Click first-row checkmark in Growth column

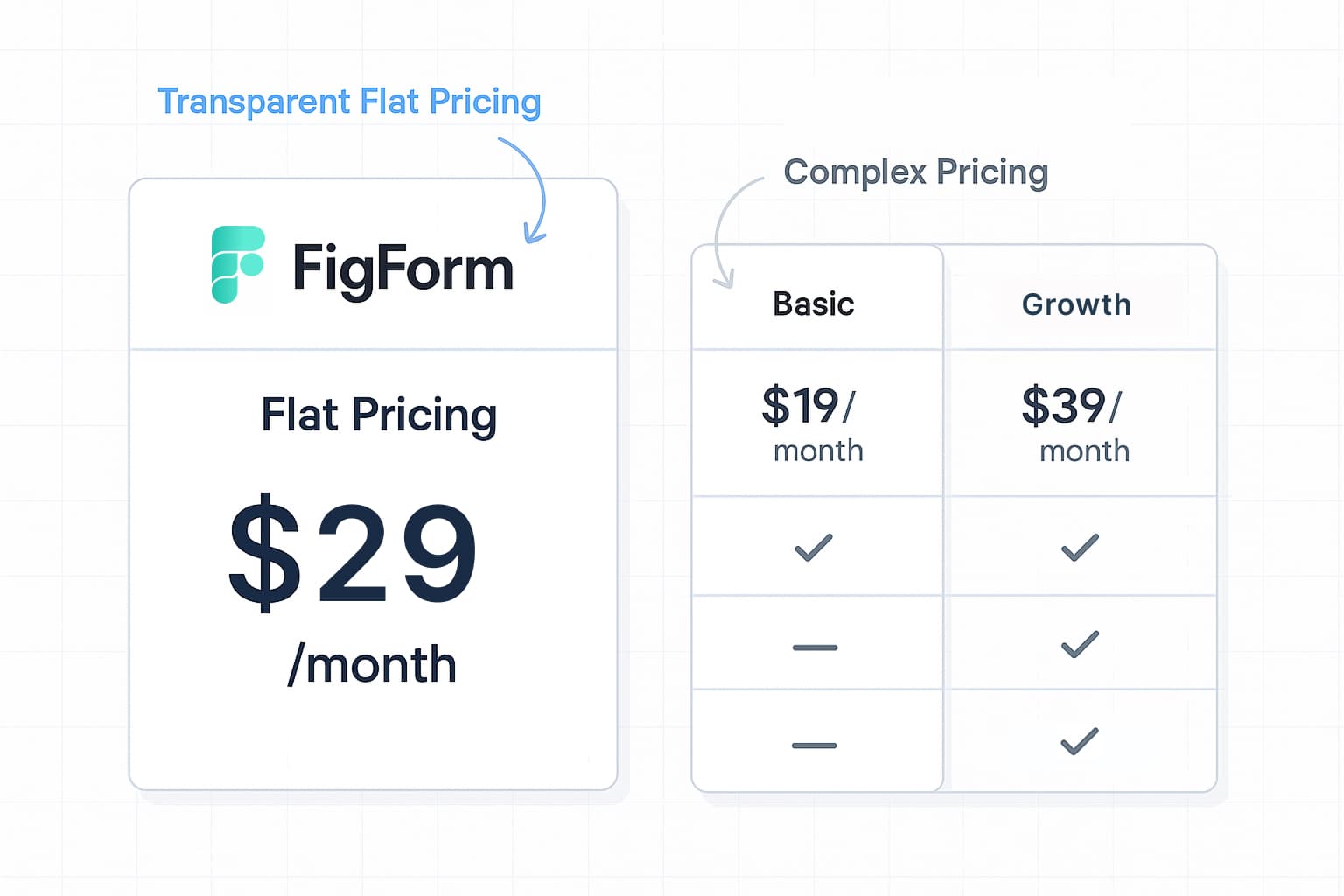(x=1080, y=548)
